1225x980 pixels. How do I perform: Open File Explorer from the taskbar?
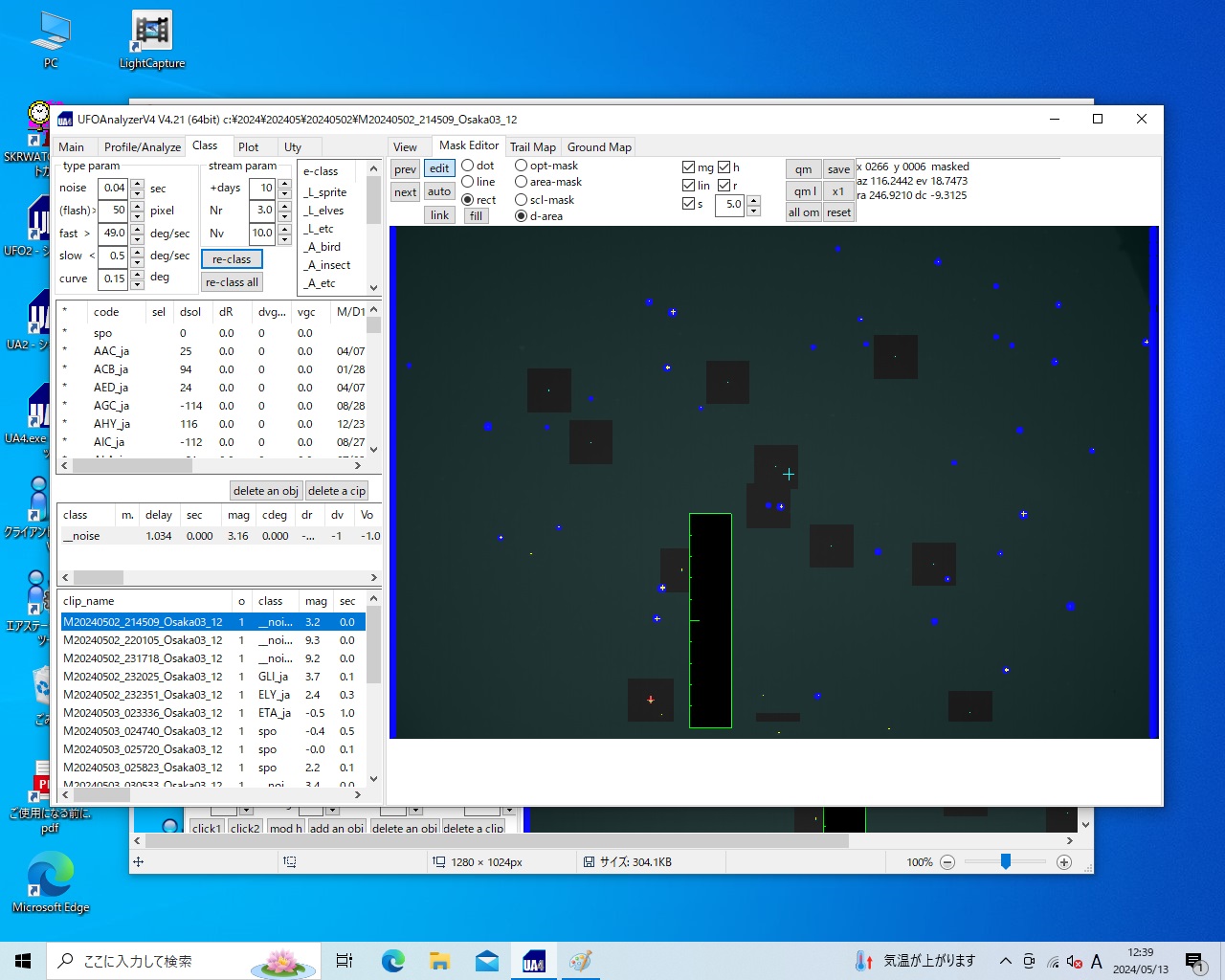(x=439, y=961)
